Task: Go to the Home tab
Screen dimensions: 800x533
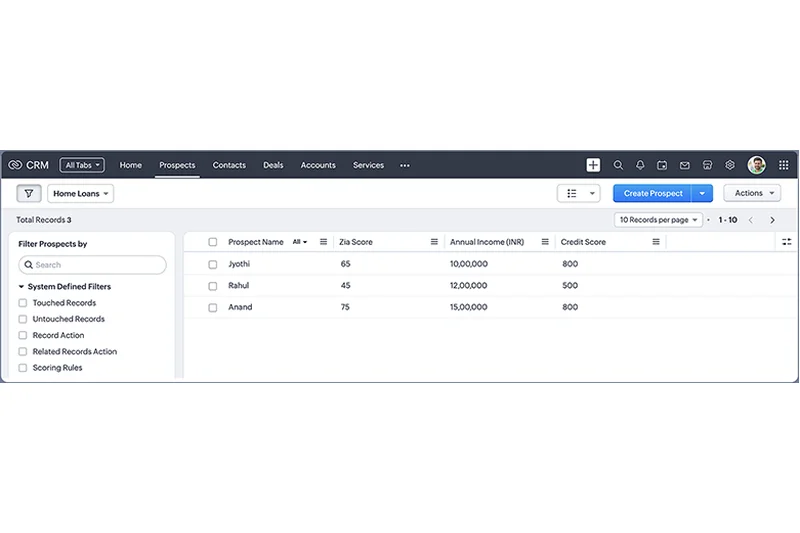Action: point(131,165)
